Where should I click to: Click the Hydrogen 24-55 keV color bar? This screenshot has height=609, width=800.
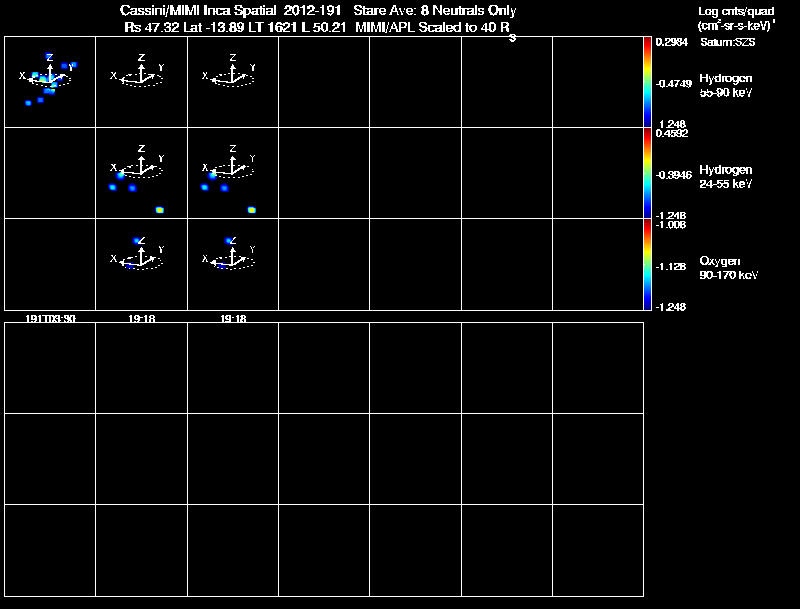647,173
